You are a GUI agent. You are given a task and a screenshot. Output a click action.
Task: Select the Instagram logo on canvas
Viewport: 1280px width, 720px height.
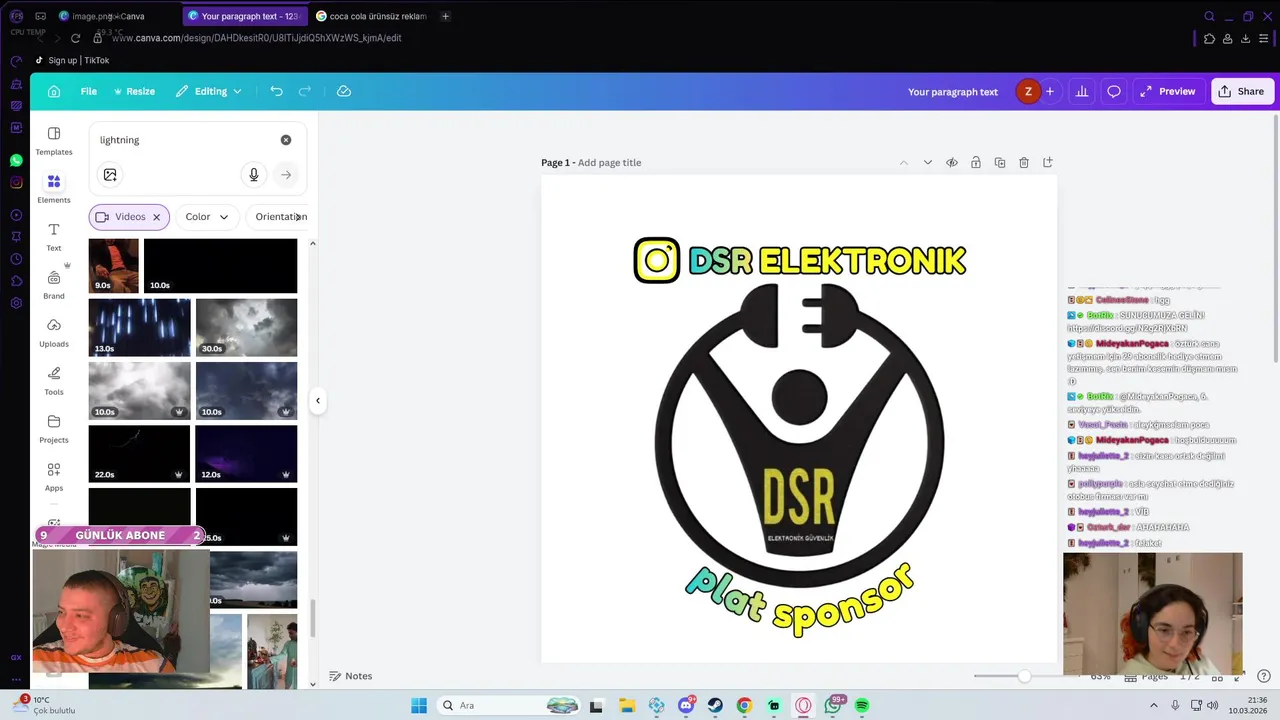[x=657, y=260]
